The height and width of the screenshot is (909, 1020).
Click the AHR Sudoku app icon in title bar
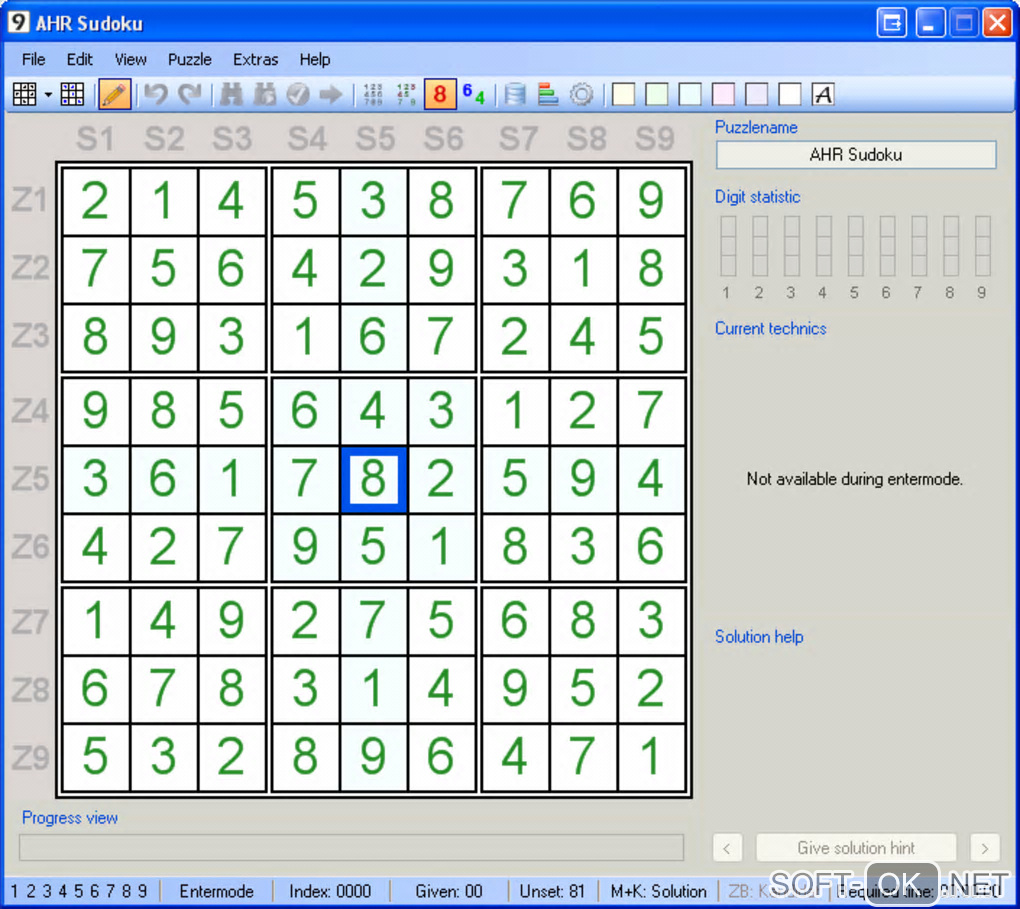(x=18, y=22)
